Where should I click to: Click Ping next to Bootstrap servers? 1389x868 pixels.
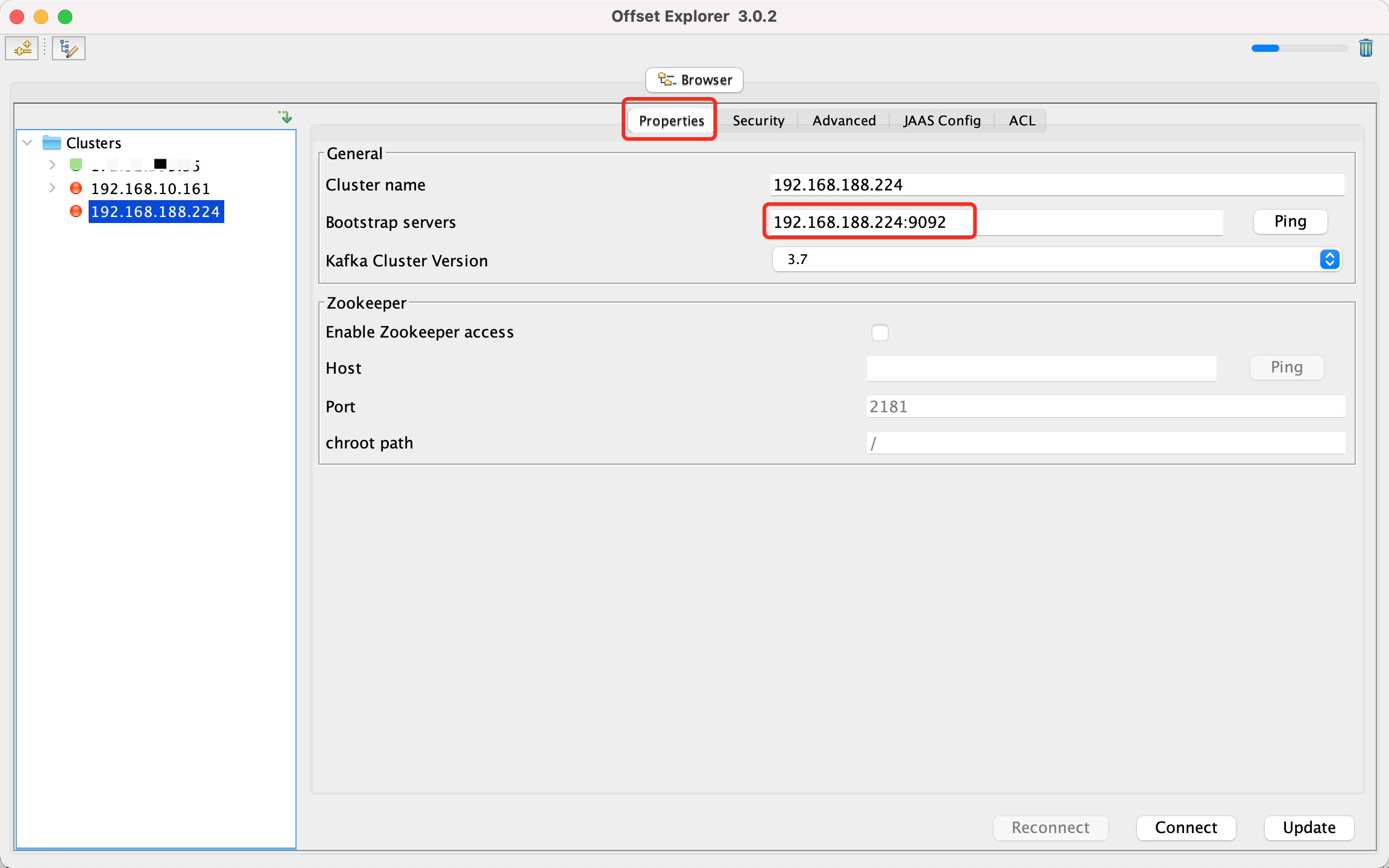coord(1290,222)
